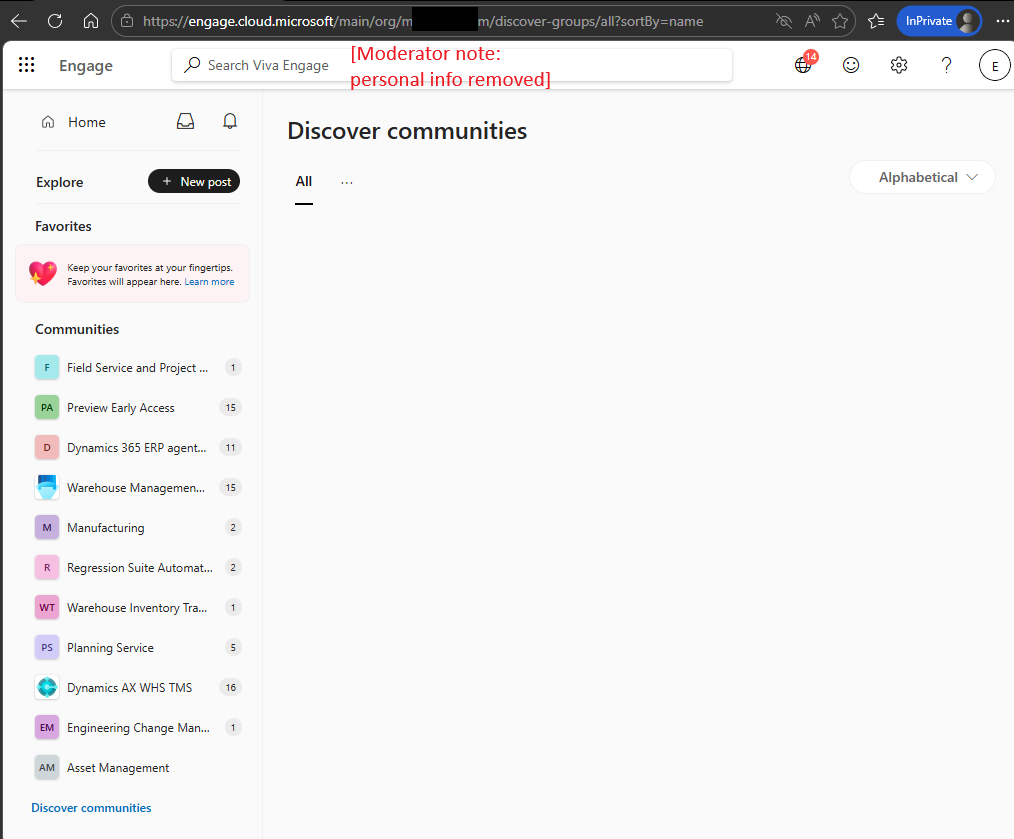The image size is (1014, 839).
Task: Click the Warehouse Management avatar image
Action: point(47,488)
